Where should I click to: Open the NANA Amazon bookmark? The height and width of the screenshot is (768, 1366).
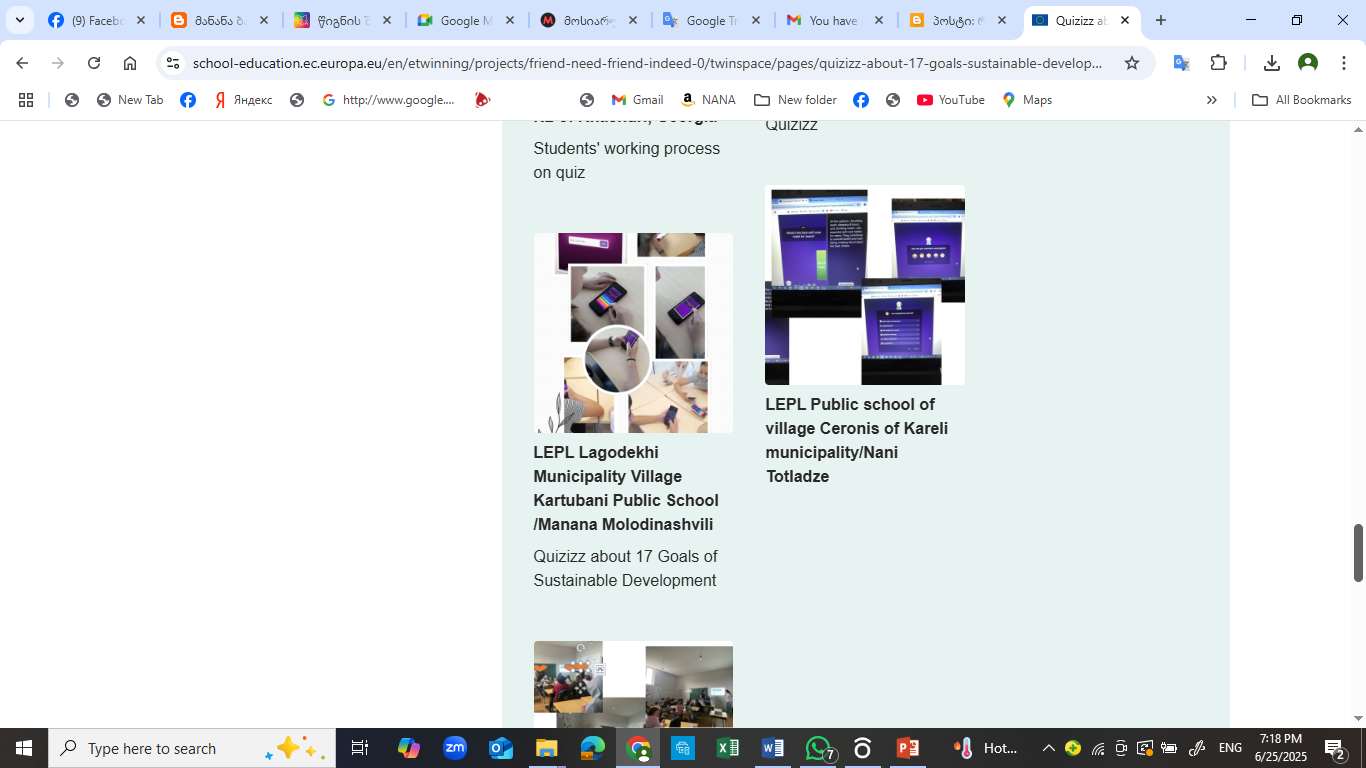tap(708, 100)
